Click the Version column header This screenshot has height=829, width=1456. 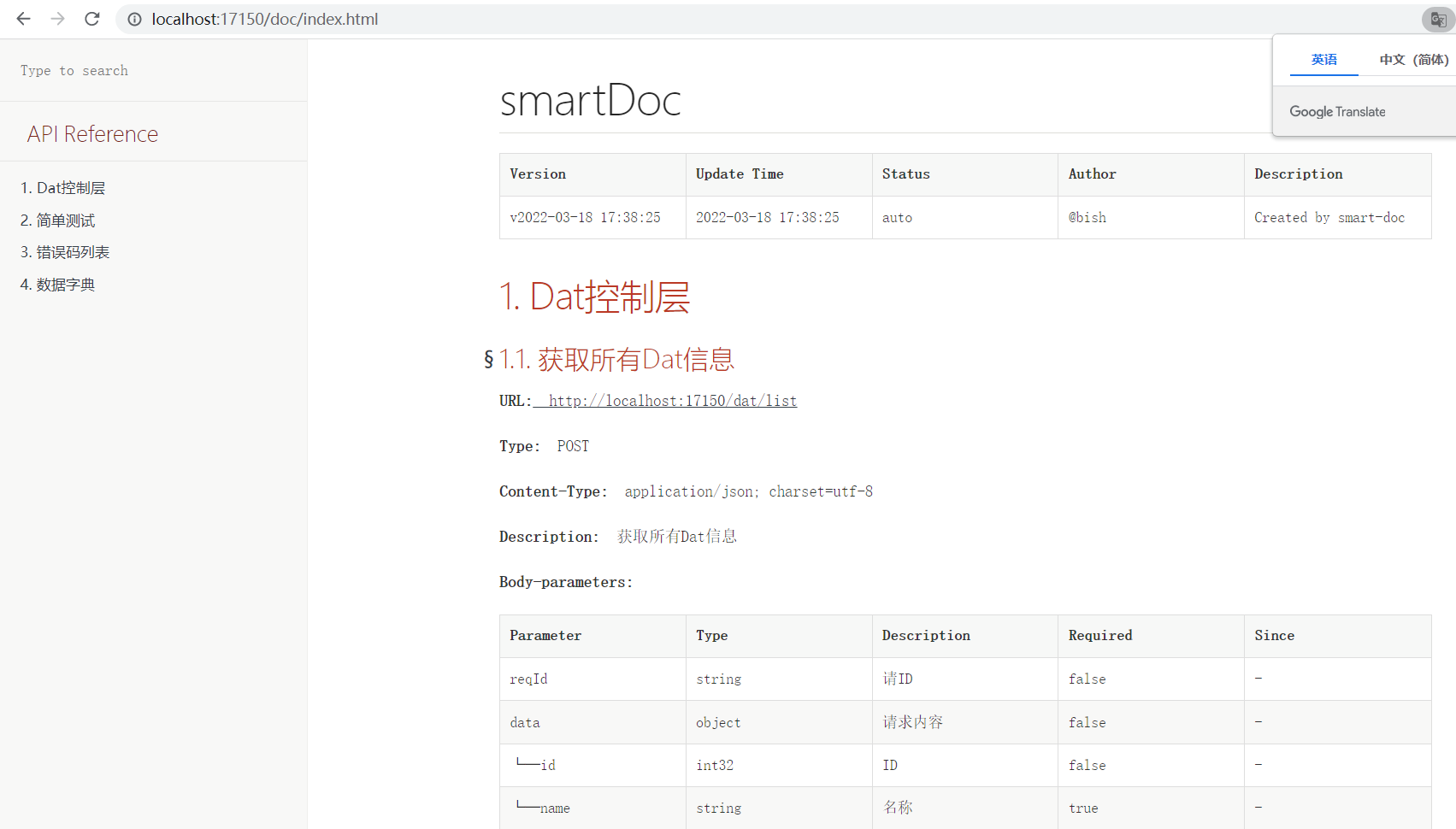pos(592,174)
